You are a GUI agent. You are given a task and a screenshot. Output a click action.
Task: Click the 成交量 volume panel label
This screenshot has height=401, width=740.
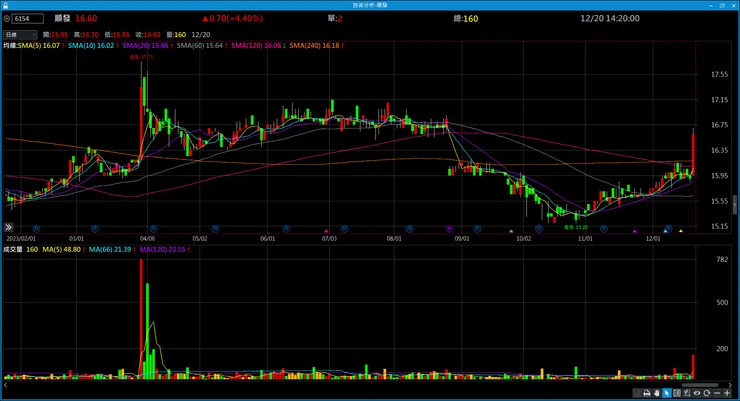(13, 250)
